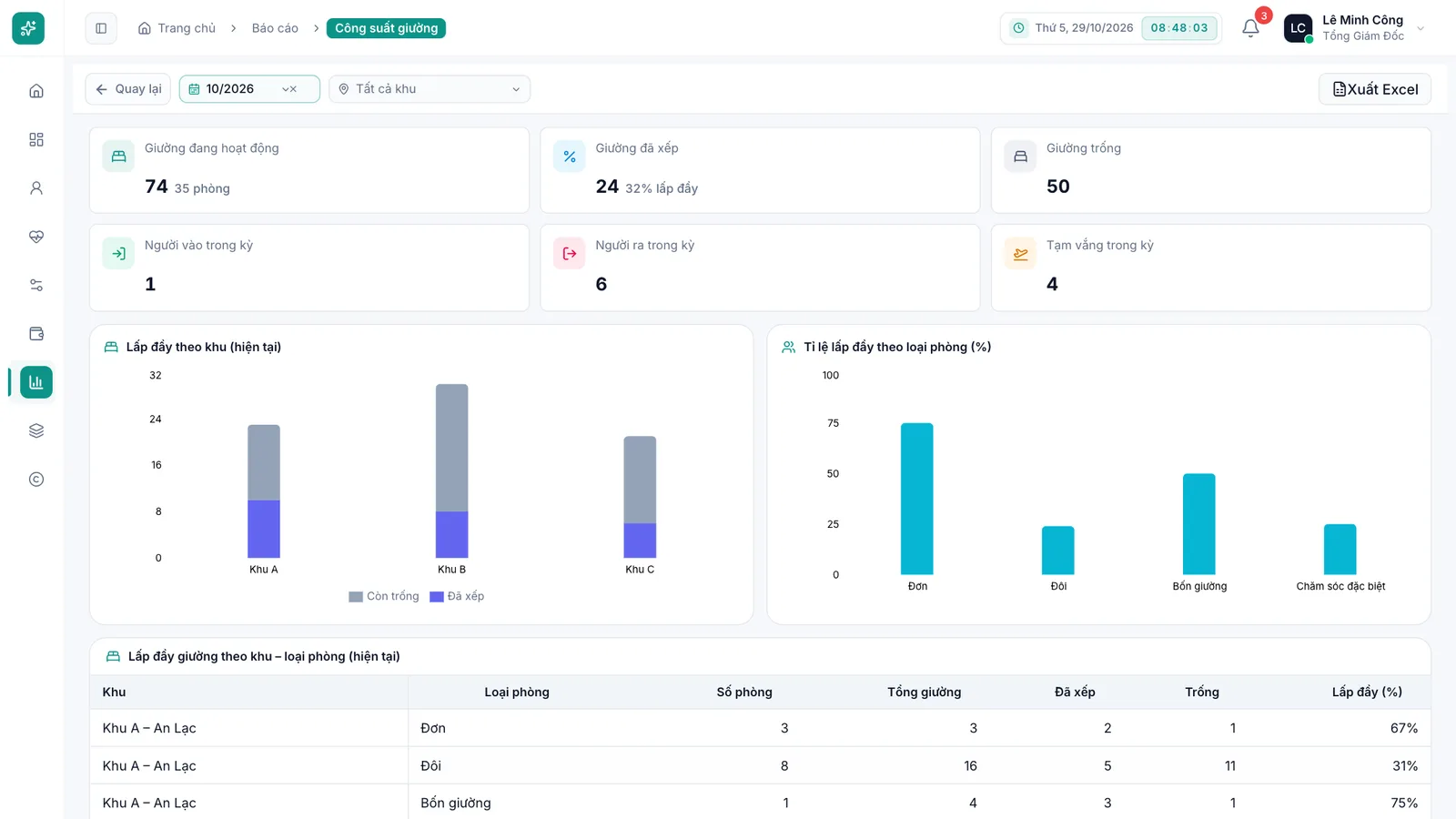Click the Đôi room type cell
1456x819 pixels.
coord(431,766)
